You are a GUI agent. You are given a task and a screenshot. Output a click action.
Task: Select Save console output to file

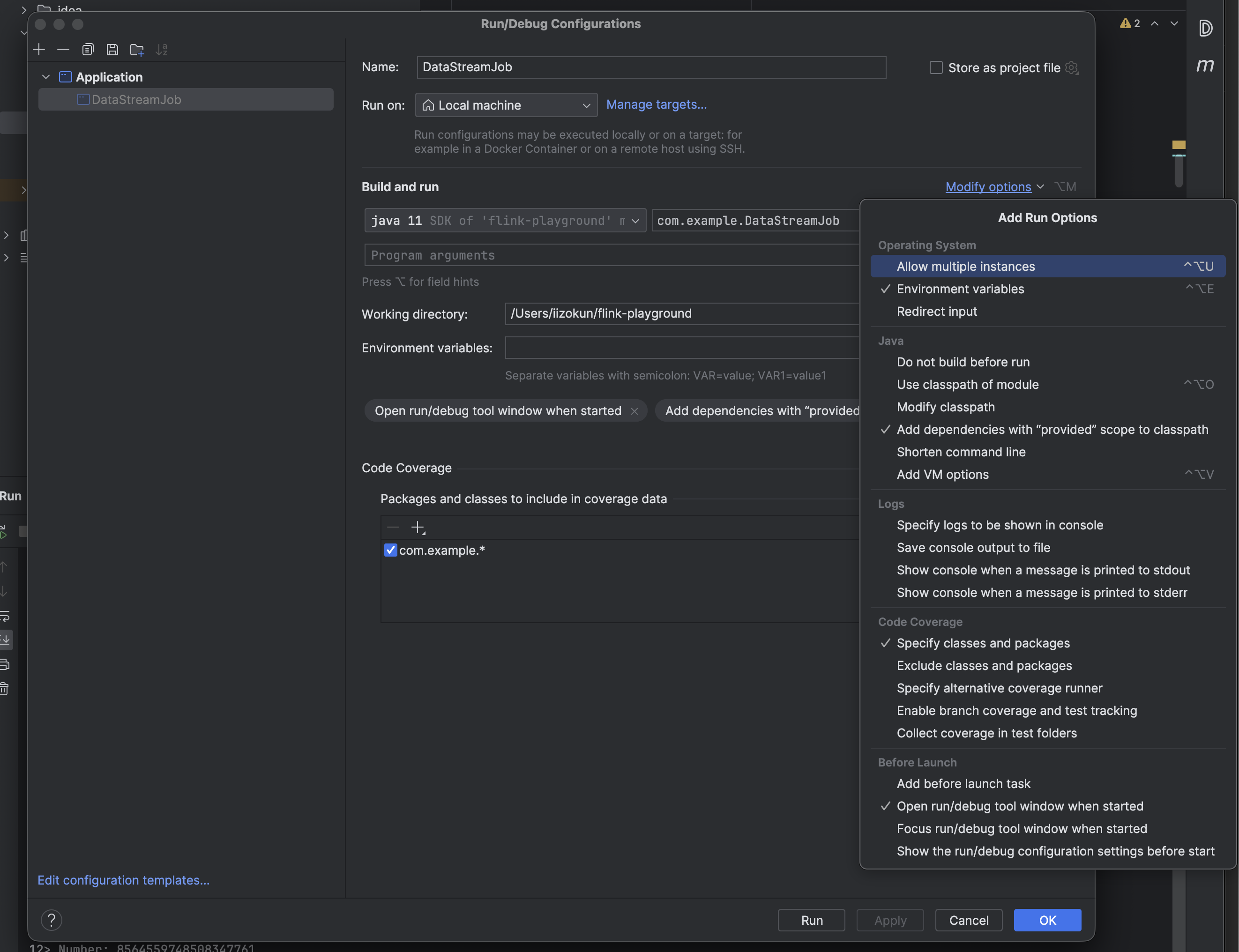tap(1048, 547)
